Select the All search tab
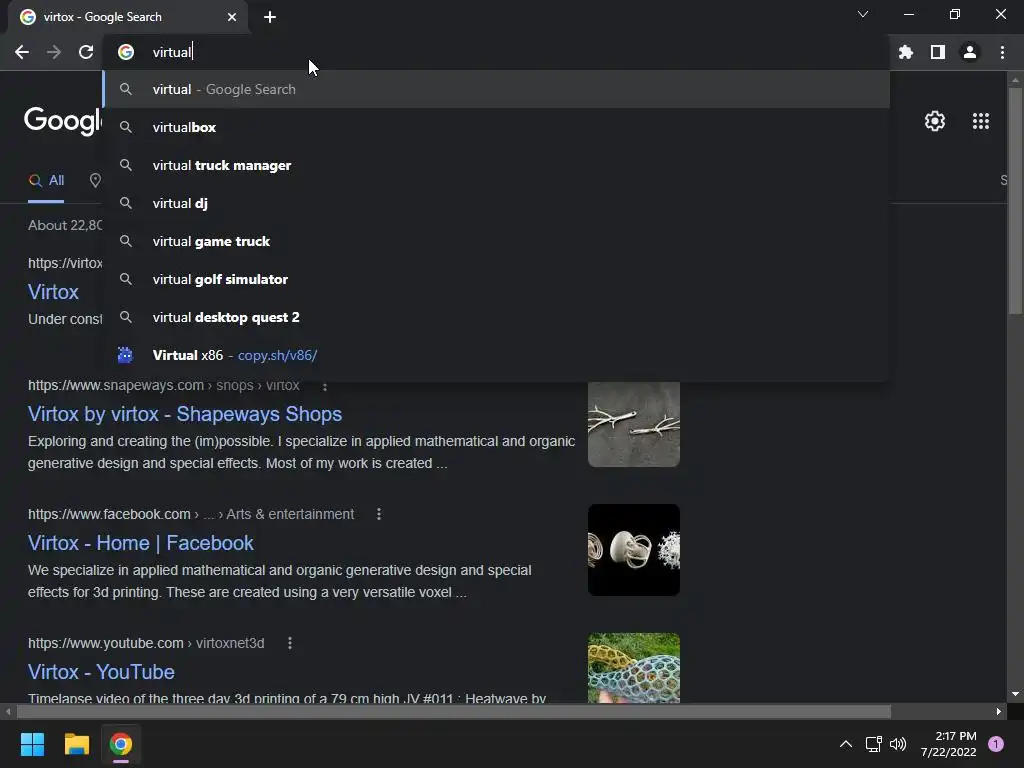The width and height of the screenshot is (1024, 768). pyautogui.click(x=46, y=181)
